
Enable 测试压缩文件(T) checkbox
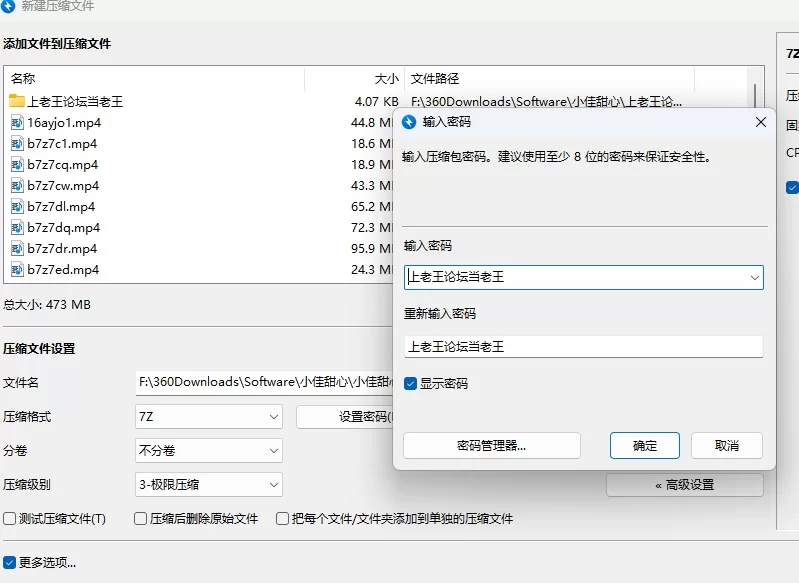click(x=10, y=519)
